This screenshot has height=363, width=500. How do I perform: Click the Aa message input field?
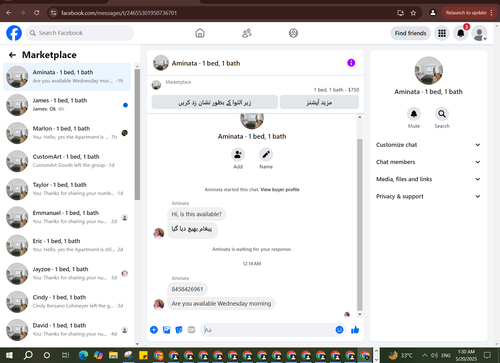point(268,330)
